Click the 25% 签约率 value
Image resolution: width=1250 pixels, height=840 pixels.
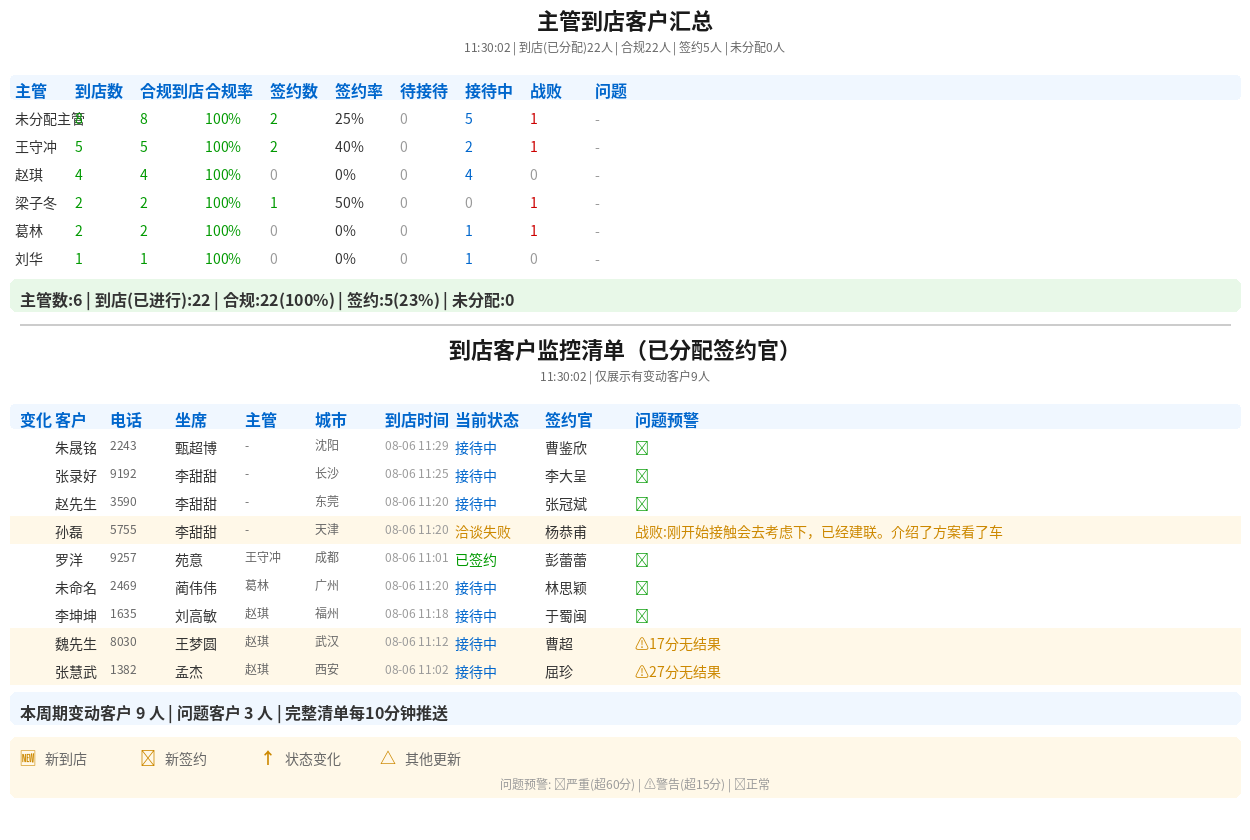(x=349, y=119)
